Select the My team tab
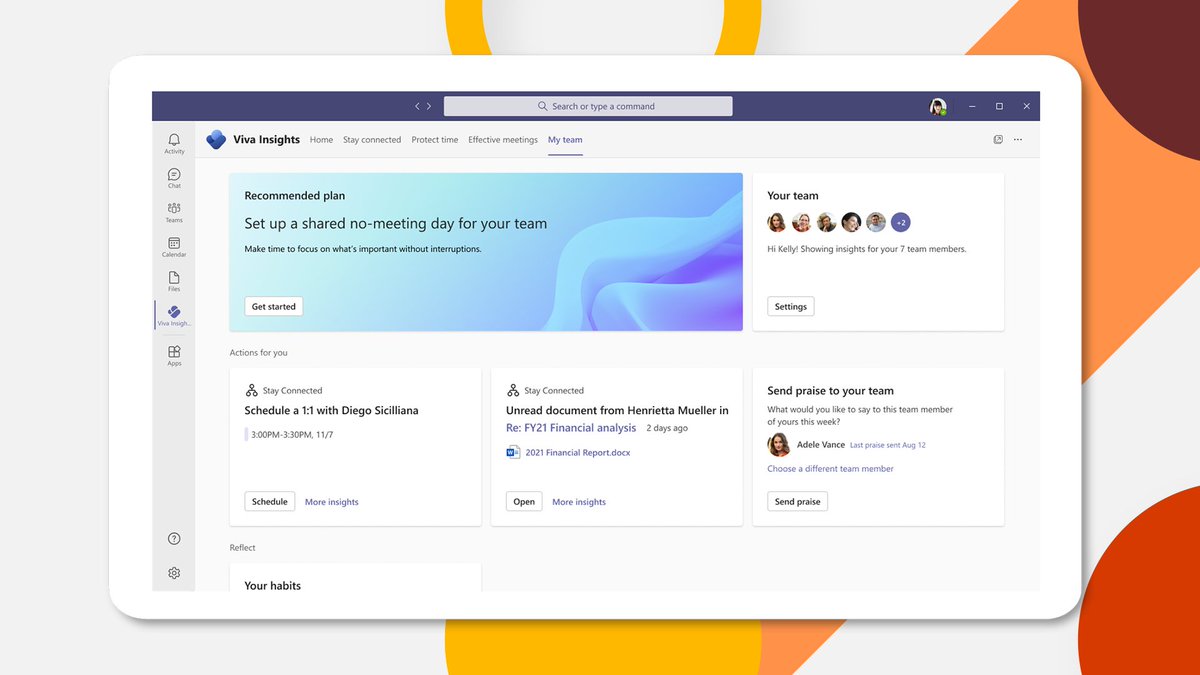The image size is (1200, 675). coord(565,140)
